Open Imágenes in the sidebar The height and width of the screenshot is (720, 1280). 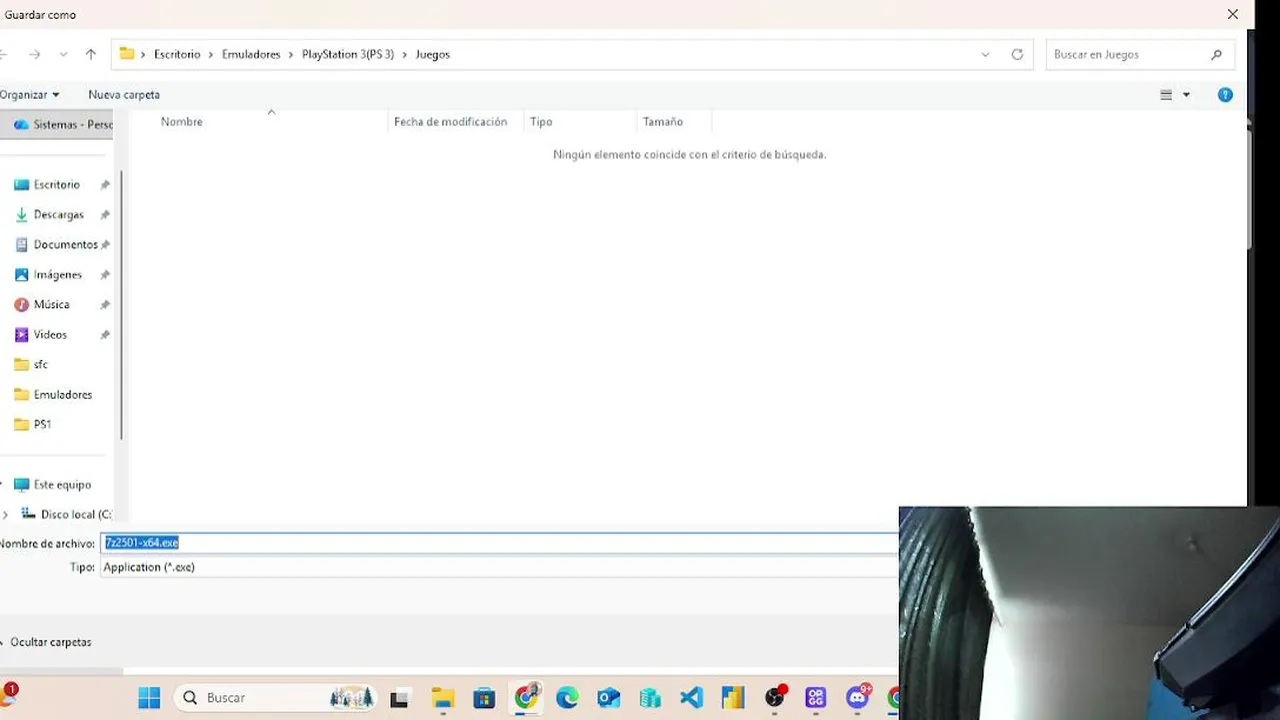[x=57, y=274]
